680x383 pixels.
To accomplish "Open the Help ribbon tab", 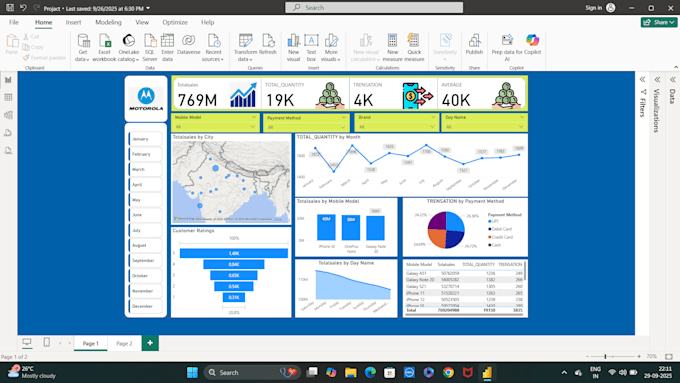I will (207, 22).
